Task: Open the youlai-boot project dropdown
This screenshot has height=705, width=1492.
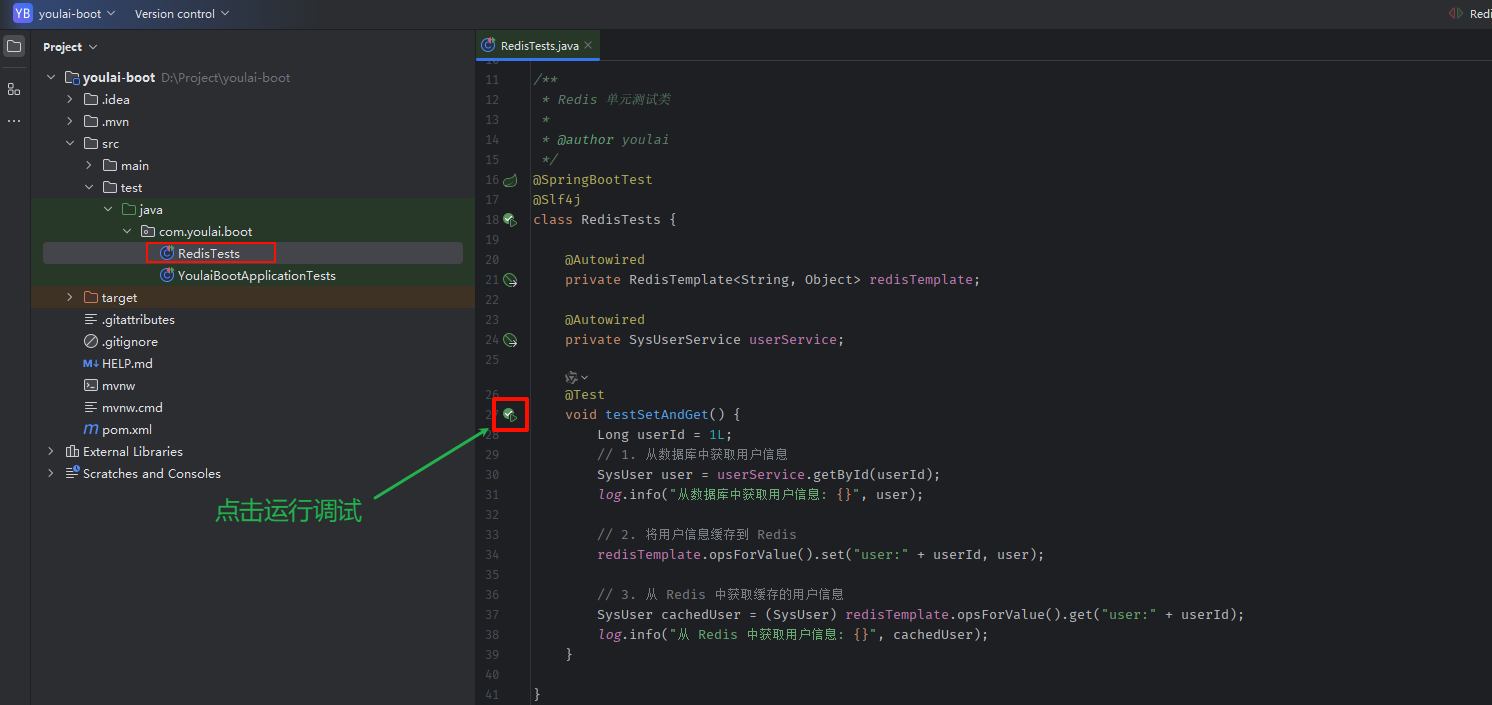Action: [77, 13]
